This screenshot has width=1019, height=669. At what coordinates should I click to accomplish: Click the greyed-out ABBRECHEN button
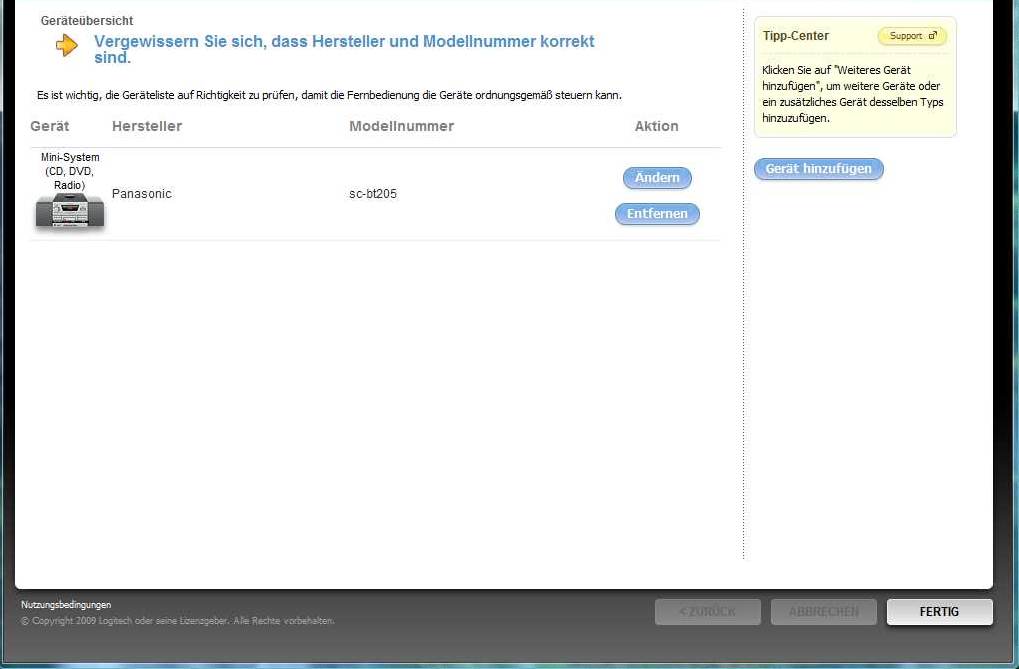pos(823,612)
